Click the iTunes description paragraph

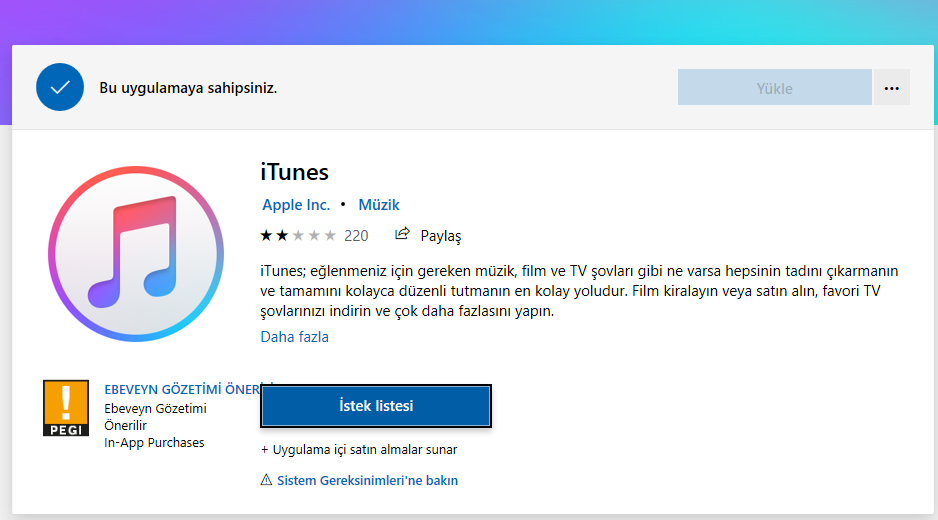click(x=579, y=291)
